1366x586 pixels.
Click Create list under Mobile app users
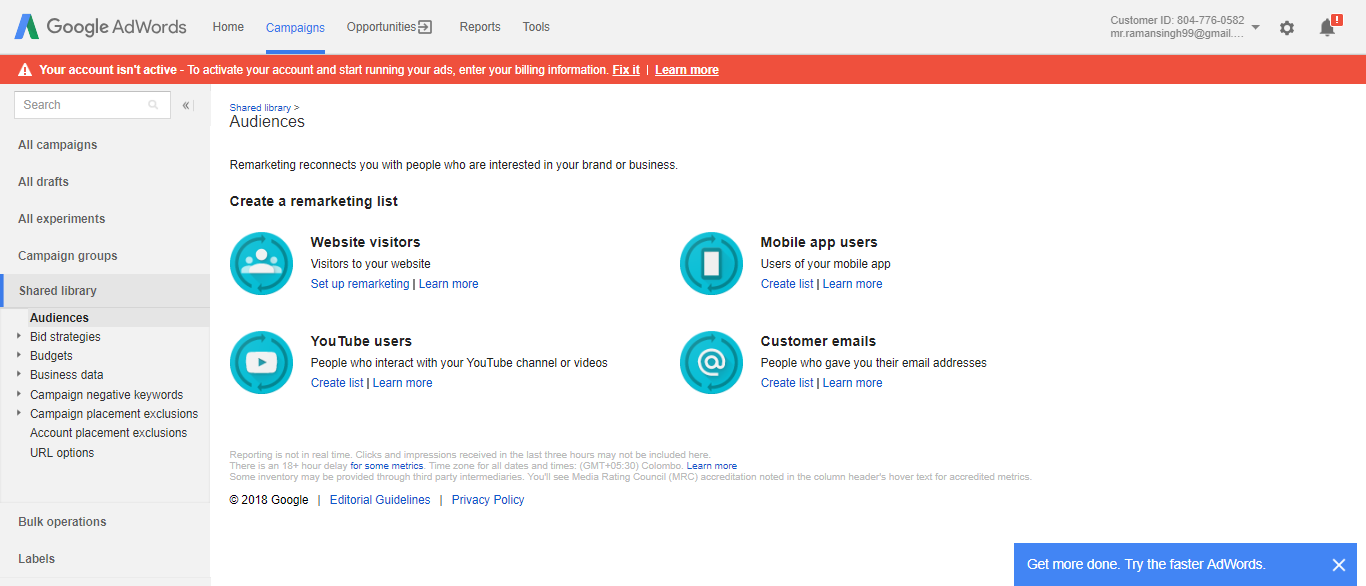pos(787,284)
